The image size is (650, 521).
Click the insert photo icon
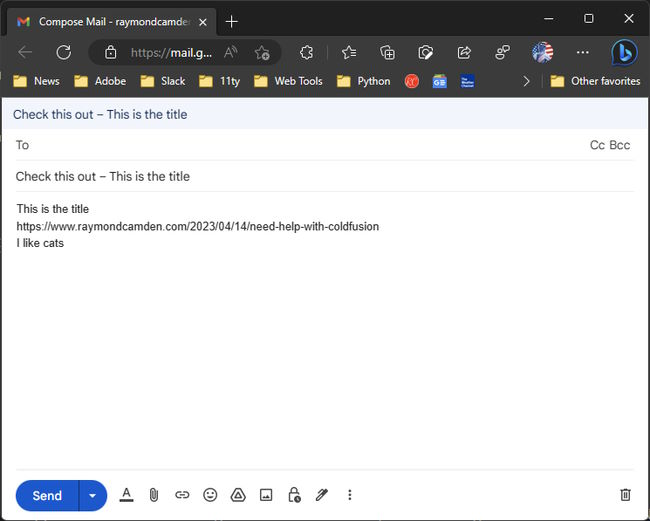pyautogui.click(x=266, y=494)
